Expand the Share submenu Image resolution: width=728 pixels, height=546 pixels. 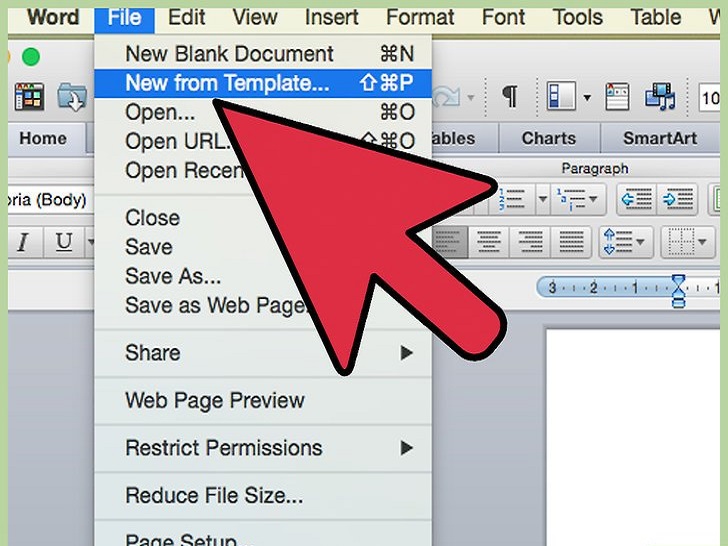click(263, 353)
